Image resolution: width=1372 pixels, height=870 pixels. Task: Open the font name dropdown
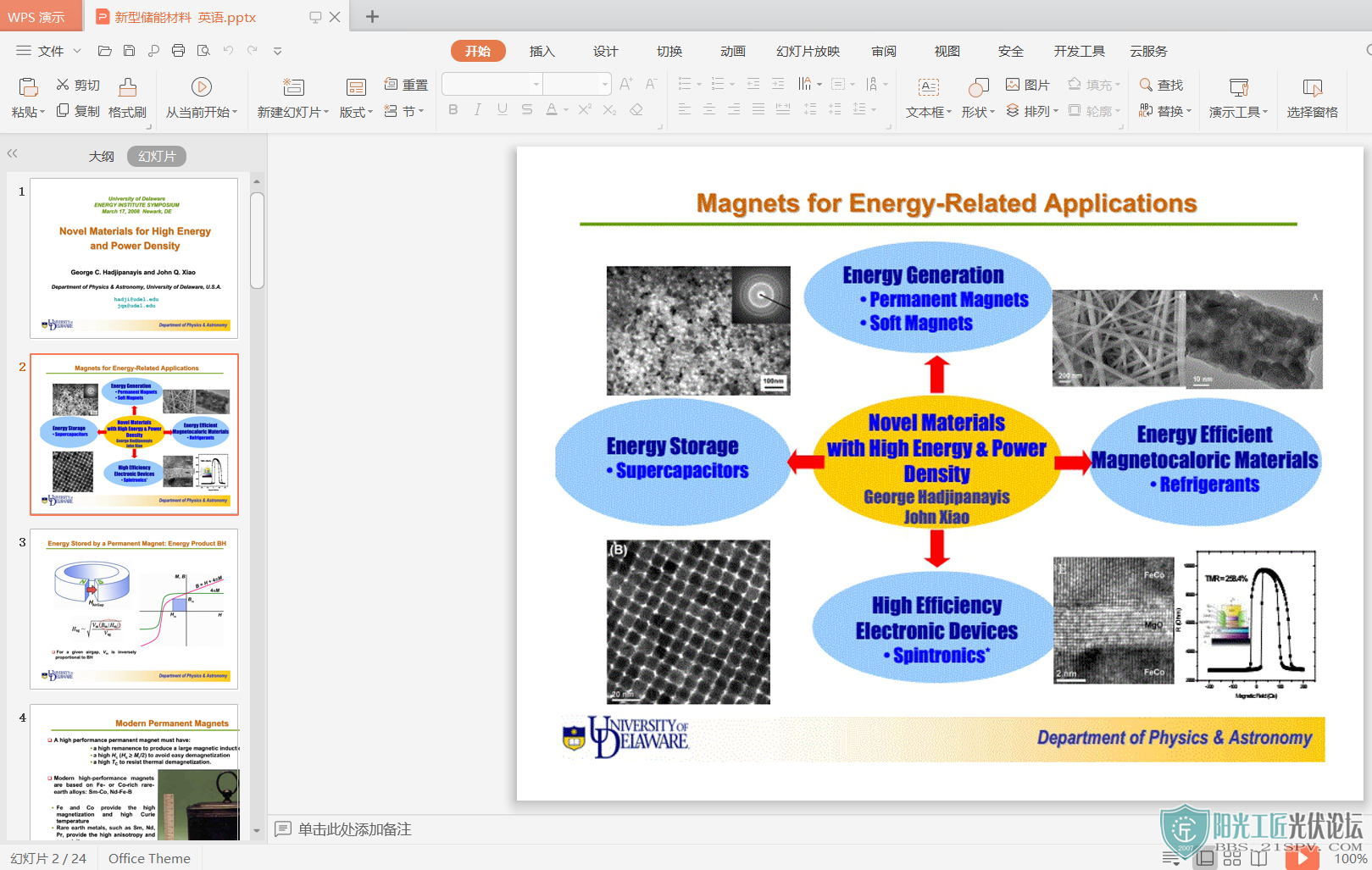536,84
